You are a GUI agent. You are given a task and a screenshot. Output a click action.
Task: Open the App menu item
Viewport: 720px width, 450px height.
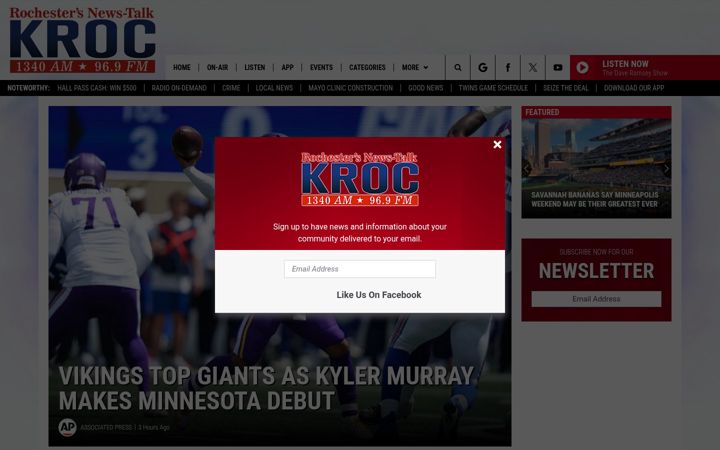287,68
